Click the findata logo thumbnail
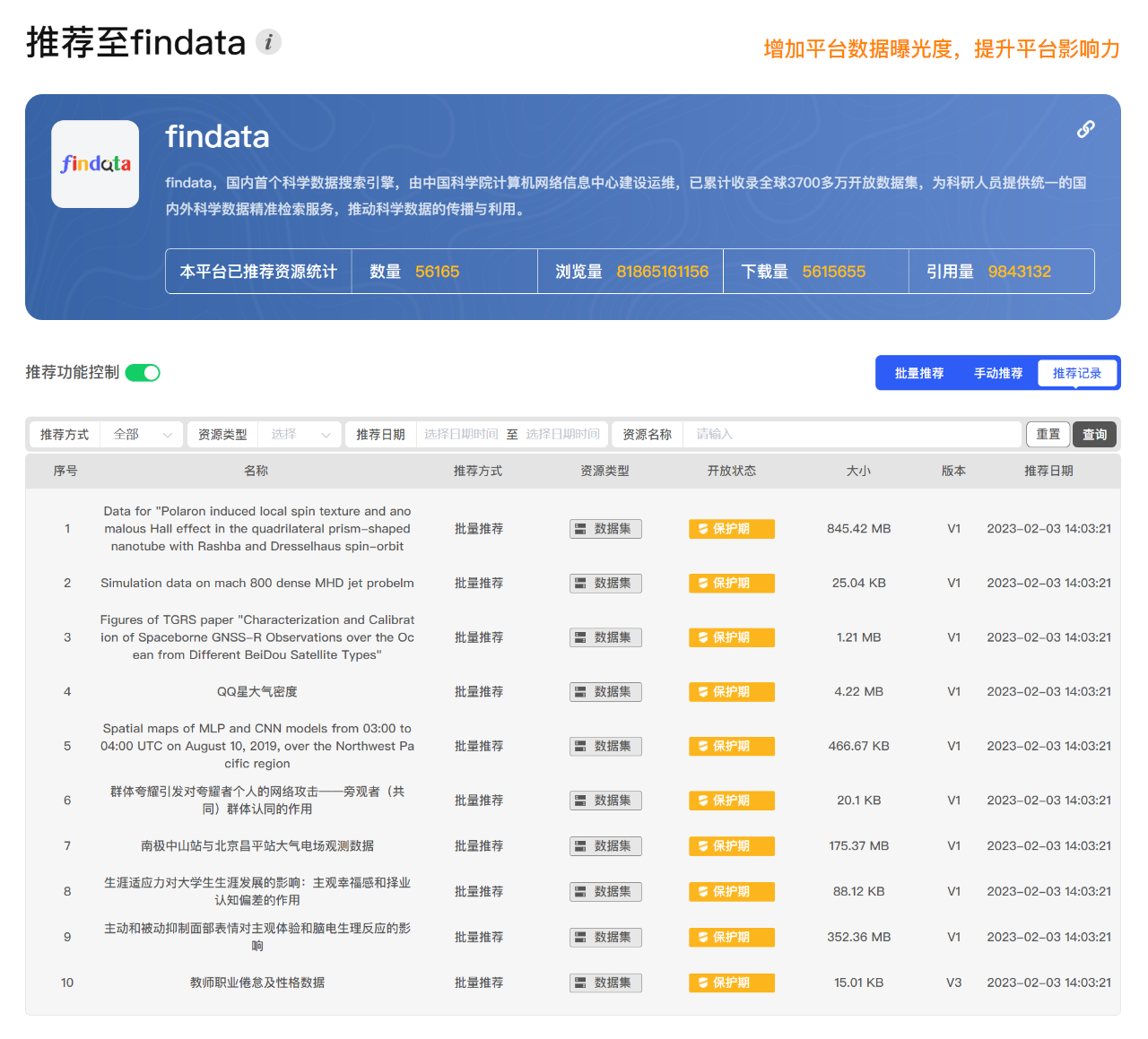Screen dimensions: 1148x1039 [x=95, y=164]
